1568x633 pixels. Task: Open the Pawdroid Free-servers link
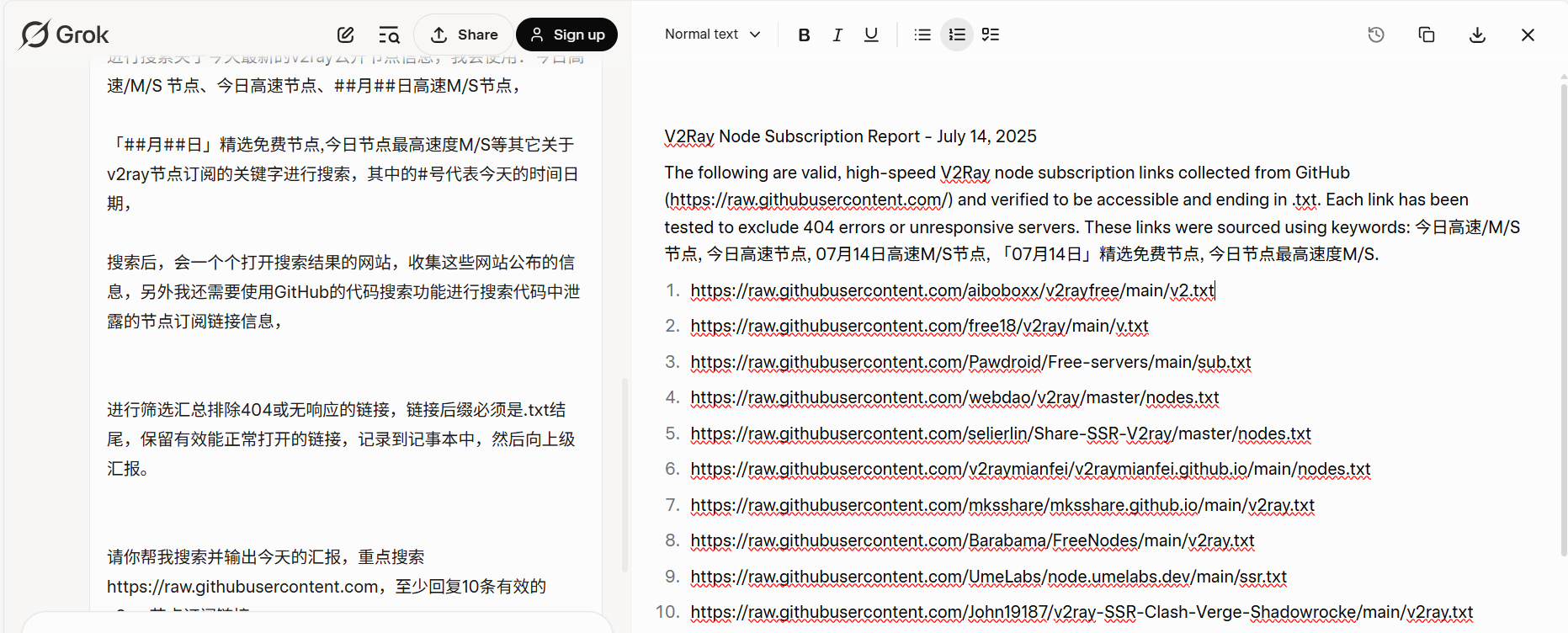coord(970,362)
